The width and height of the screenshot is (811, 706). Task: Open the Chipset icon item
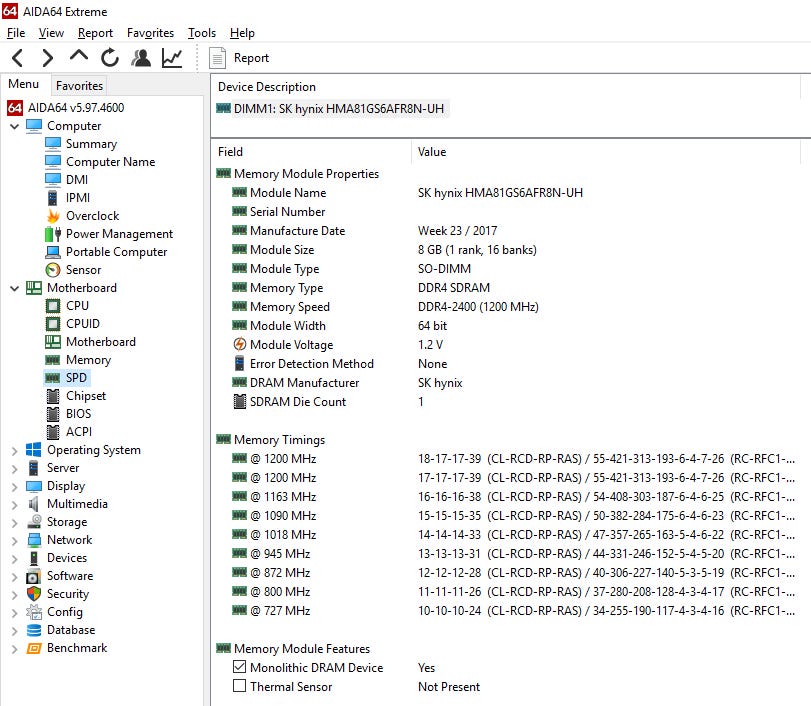point(52,396)
